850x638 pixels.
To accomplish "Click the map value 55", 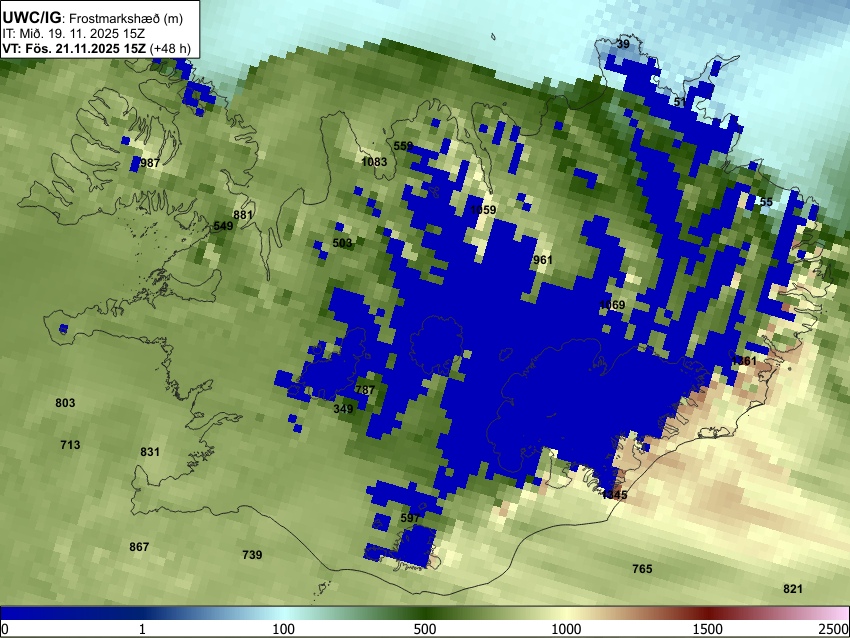I will pos(765,202).
